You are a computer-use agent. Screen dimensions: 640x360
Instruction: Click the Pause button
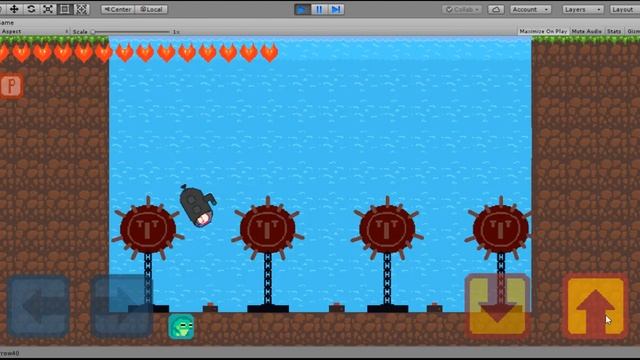coord(319,9)
